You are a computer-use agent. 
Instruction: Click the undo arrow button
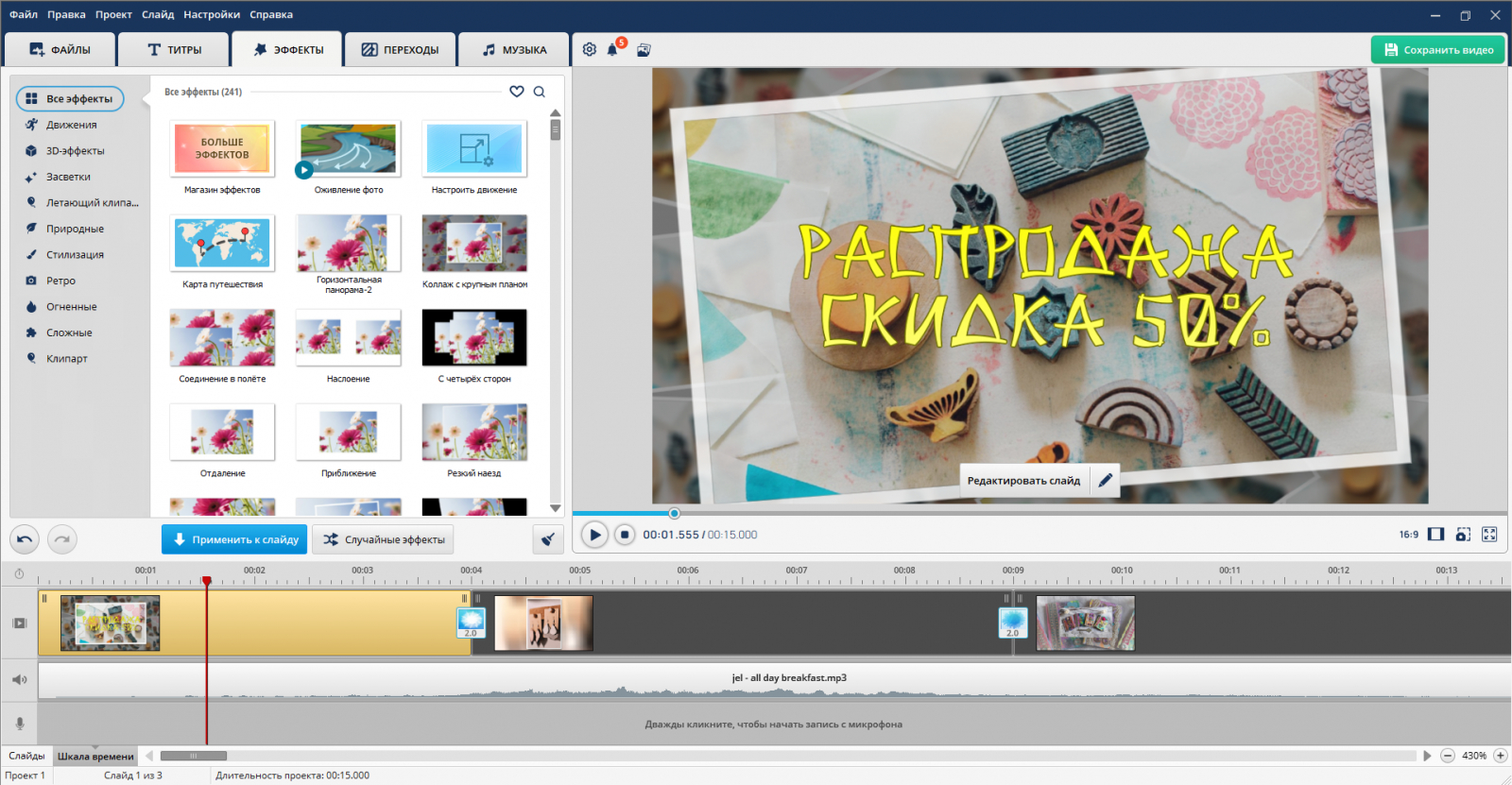tap(25, 539)
